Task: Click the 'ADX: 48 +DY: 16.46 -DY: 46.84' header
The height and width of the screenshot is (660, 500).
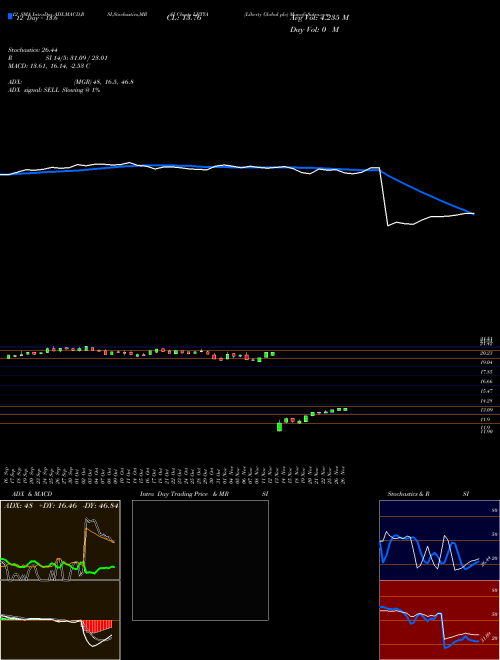Action: click(61, 505)
